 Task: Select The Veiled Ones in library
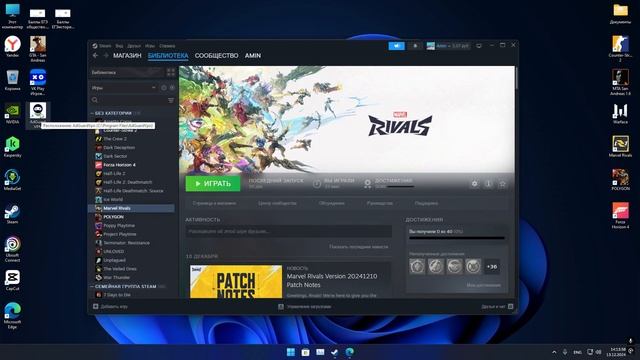click(x=120, y=269)
